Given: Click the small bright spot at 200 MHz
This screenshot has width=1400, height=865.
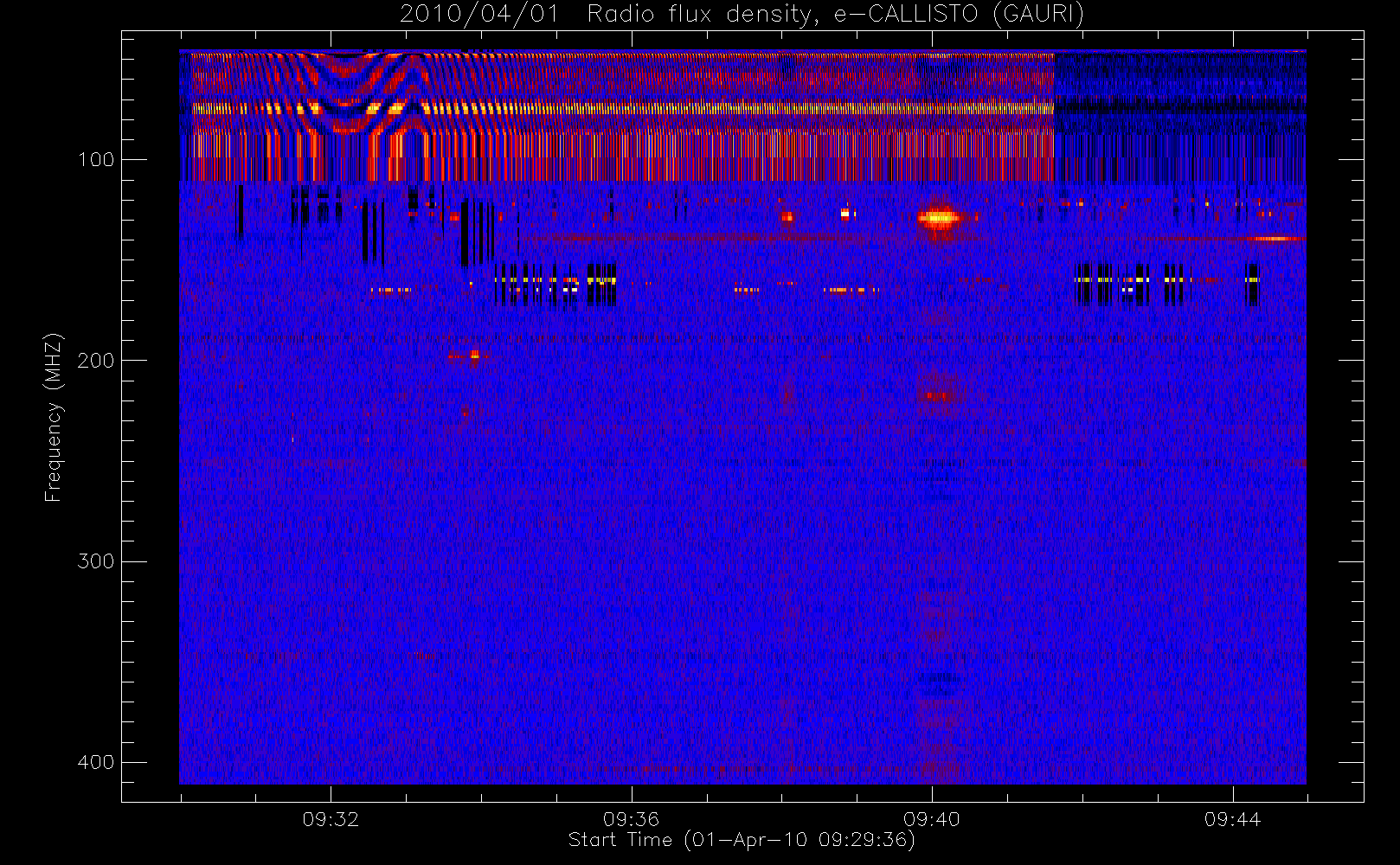Looking at the screenshot, I should click(x=474, y=355).
